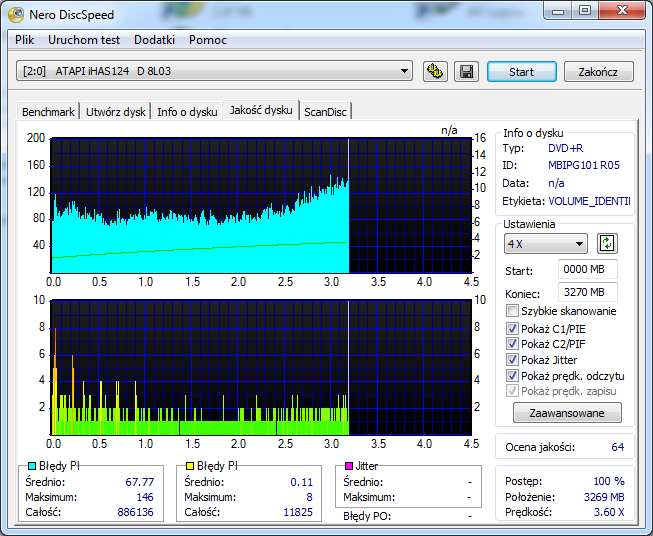Click the save (floppy disk) icon

pos(466,71)
